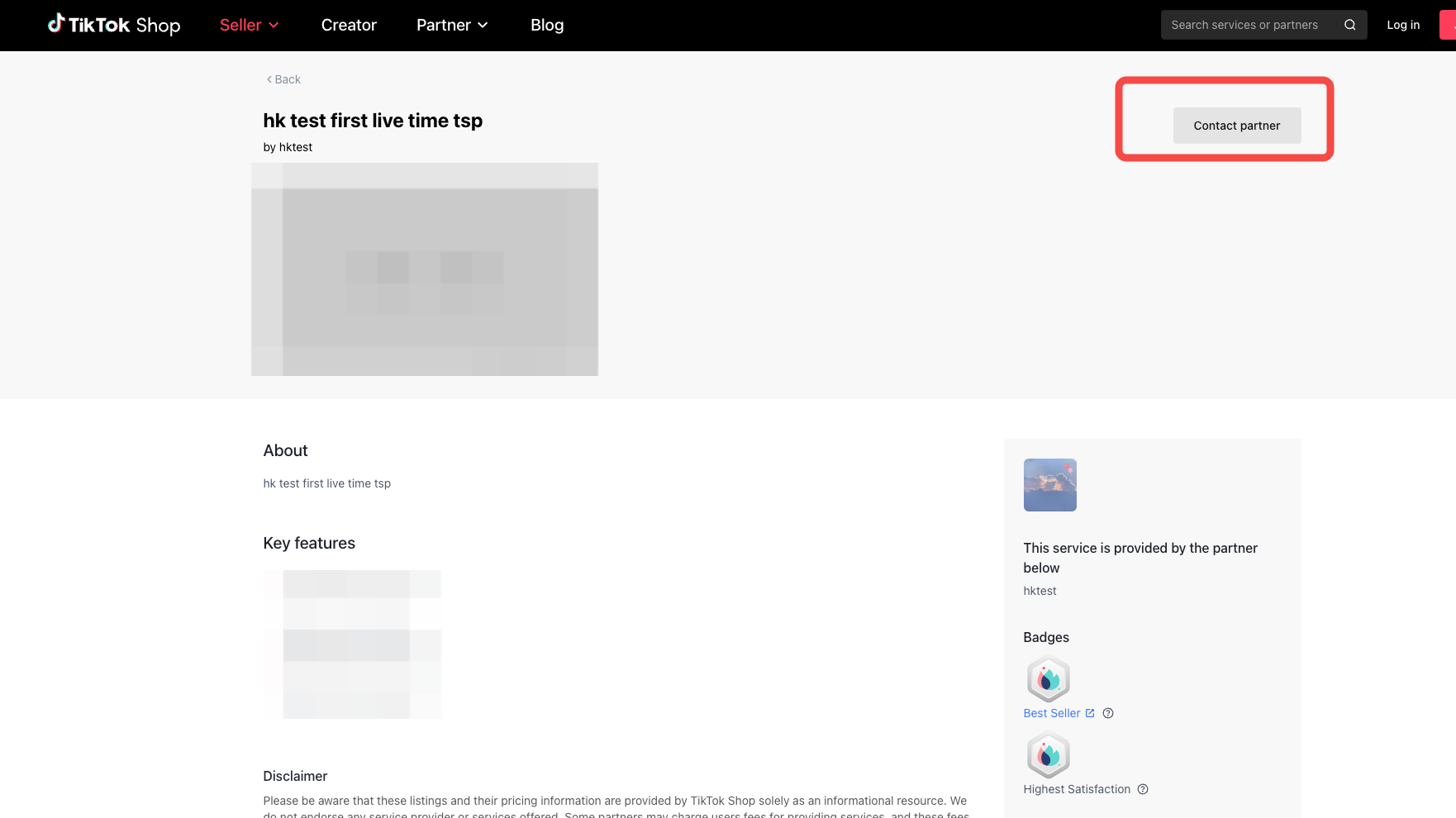Viewport: 1456px width, 818px height.
Task: Focus the search services or partners field
Action: (x=1248, y=25)
